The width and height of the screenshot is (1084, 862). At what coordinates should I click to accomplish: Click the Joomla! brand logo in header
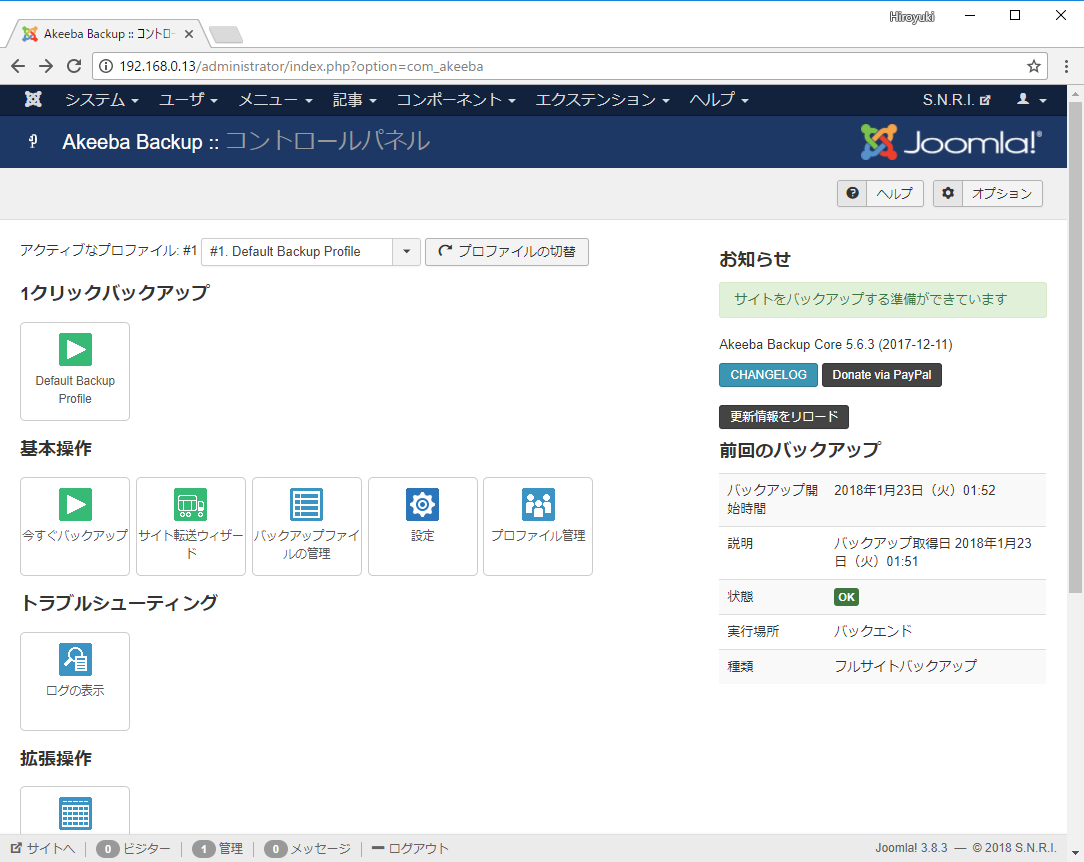point(951,142)
